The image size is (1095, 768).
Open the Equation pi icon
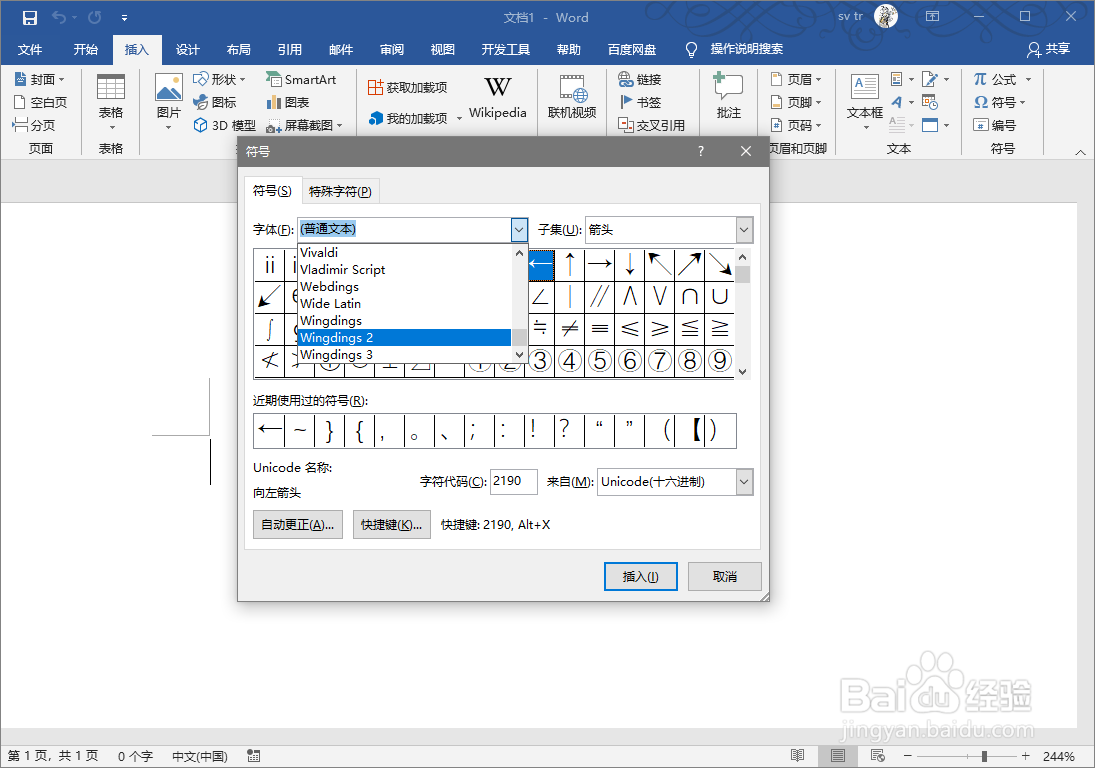click(x=980, y=79)
